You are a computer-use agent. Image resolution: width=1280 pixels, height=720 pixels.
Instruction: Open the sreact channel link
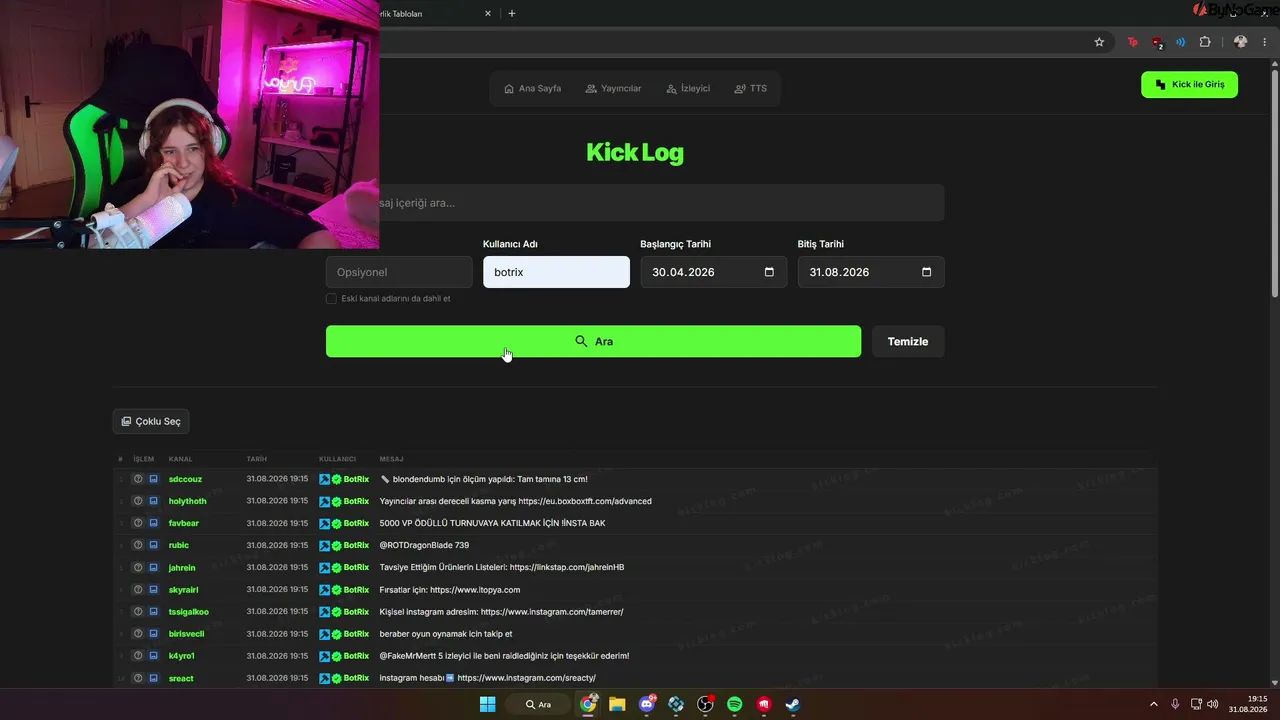(x=181, y=678)
